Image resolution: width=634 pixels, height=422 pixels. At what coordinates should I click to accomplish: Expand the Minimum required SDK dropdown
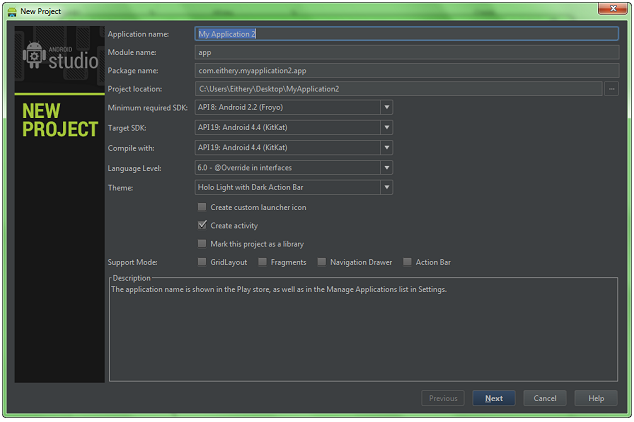pyautogui.click(x=387, y=108)
